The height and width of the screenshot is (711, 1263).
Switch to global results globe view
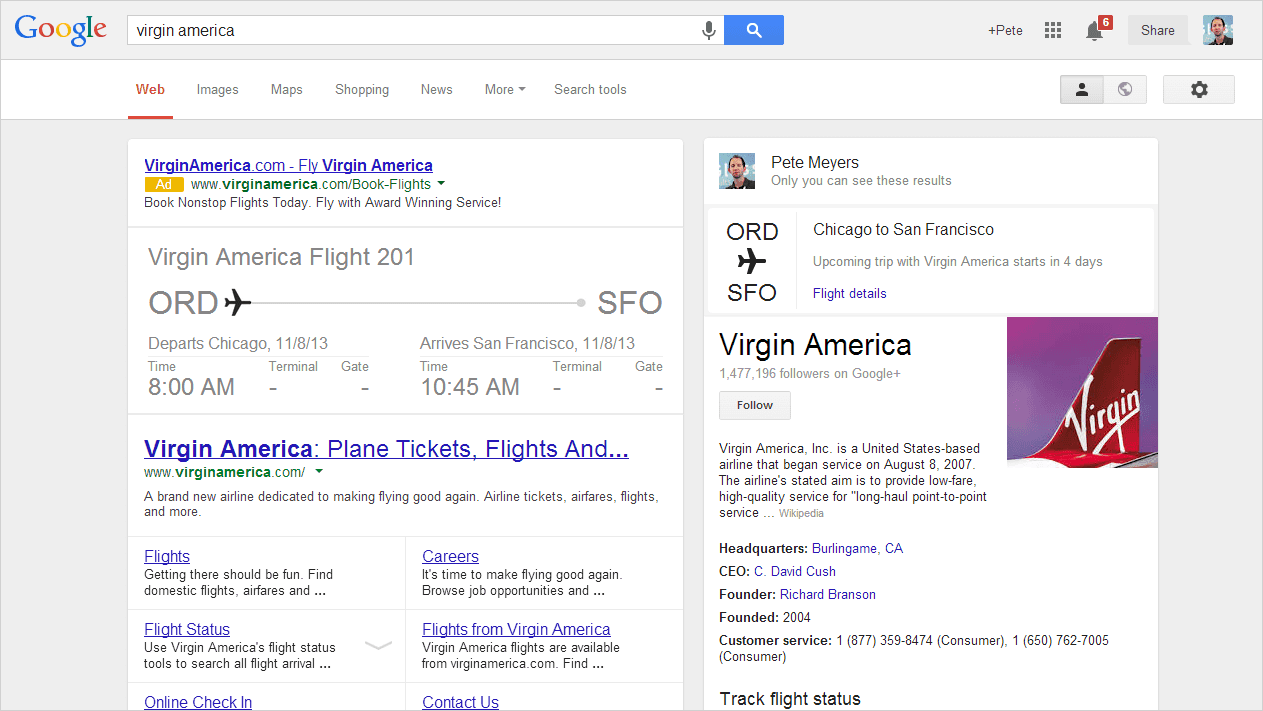coord(1125,89)
